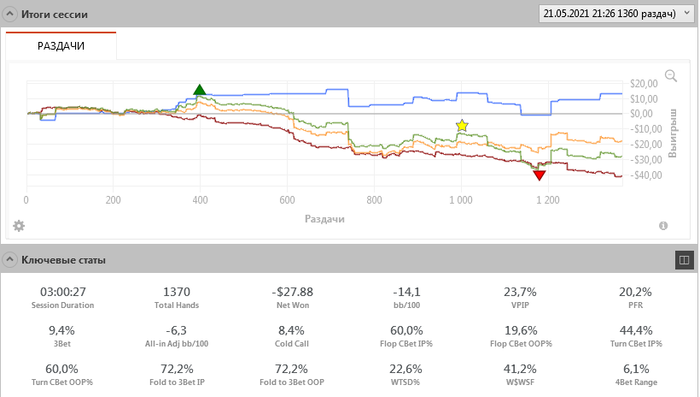Image resolution: width=700 pixels, height=397 pixels.
Task: Click the zoom out magnifier icon
Action: click(x=671, y=76)
